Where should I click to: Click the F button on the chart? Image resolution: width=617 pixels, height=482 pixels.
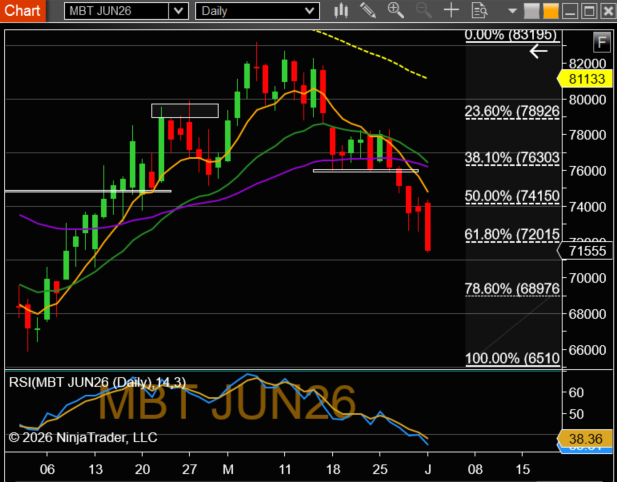[601, 42]
